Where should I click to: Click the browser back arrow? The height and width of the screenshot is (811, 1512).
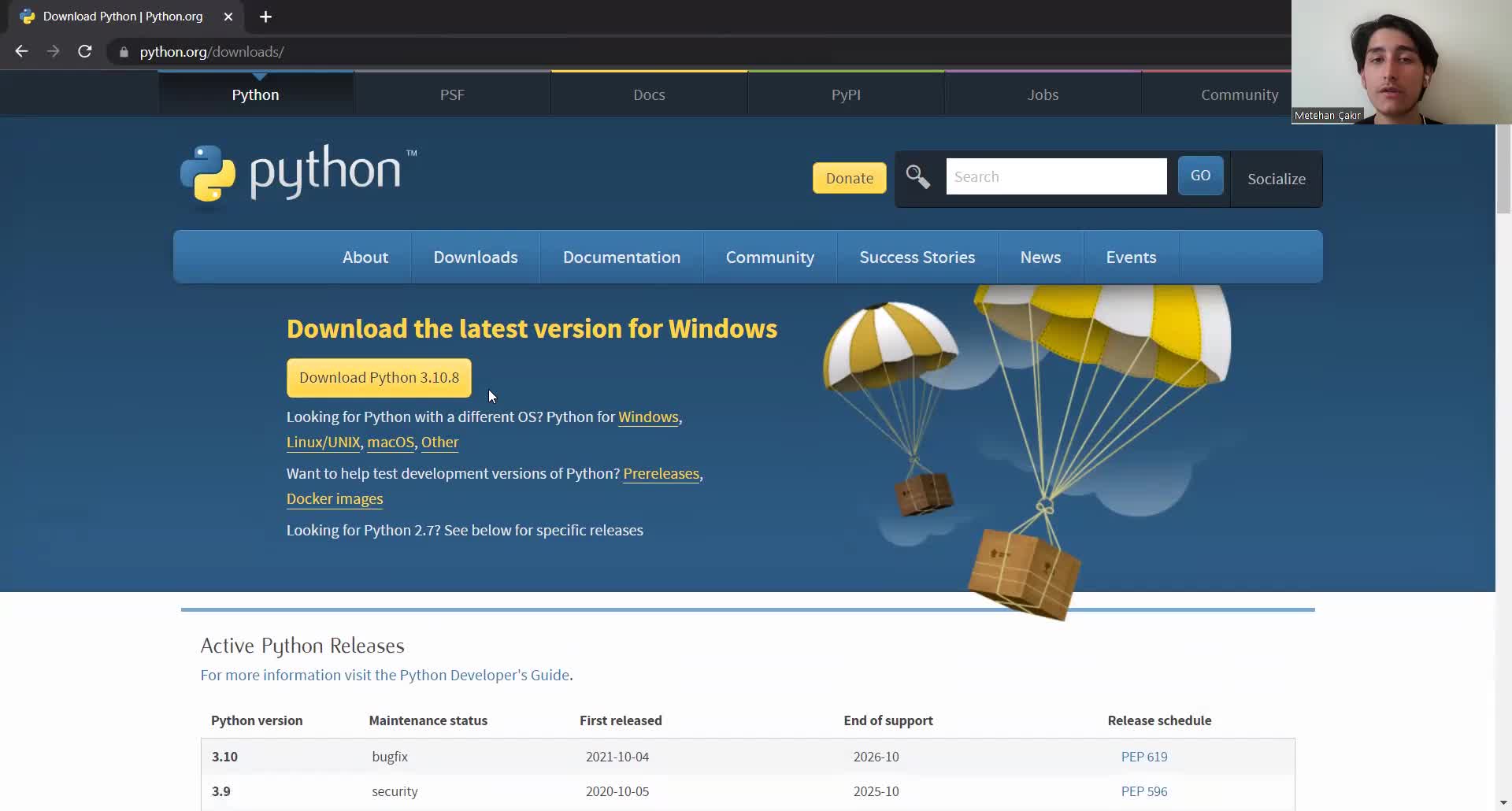[x=21, y=51]
